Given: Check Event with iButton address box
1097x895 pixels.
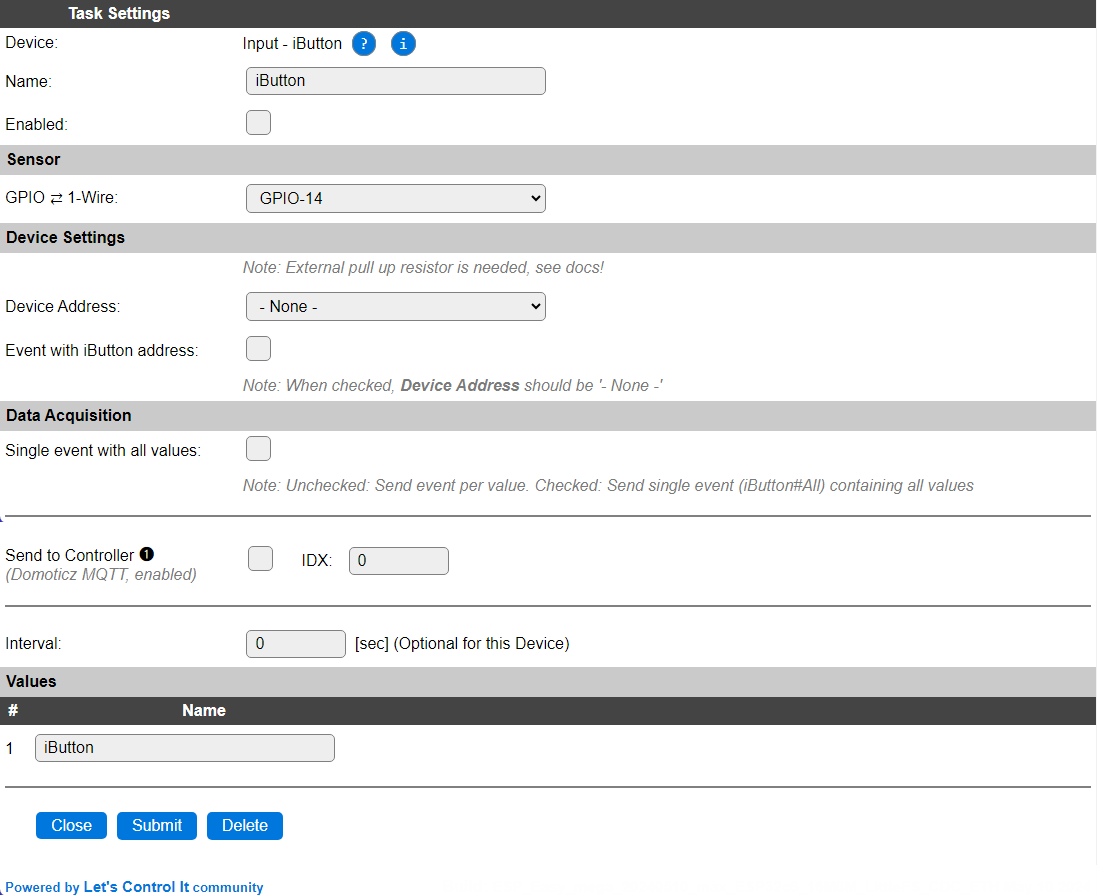Looking at the screenshot, I should [258, 348].
